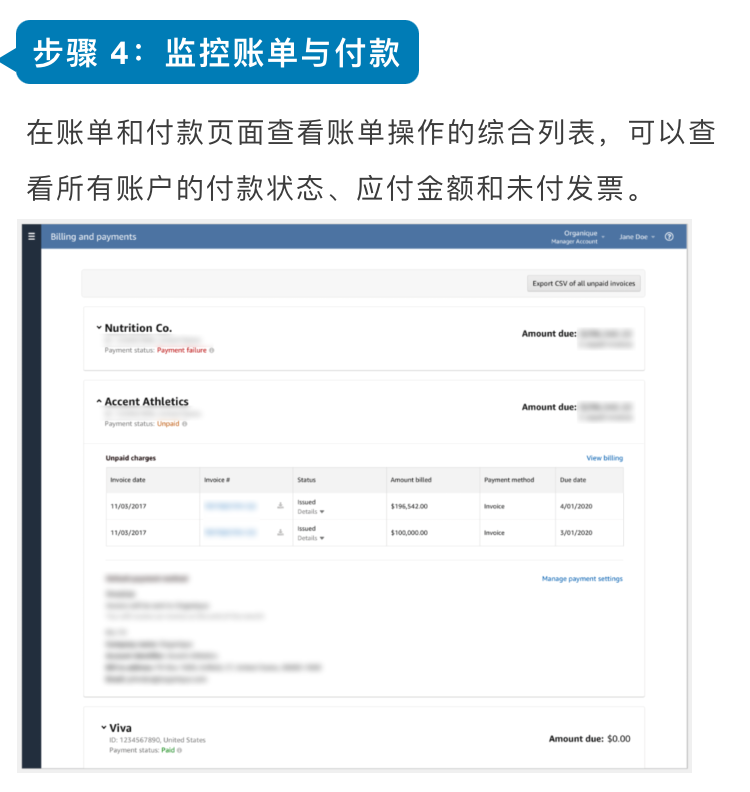750x792 pixels.
Task: Open Organique Manager Account dropdown
Action: point(577,237)
